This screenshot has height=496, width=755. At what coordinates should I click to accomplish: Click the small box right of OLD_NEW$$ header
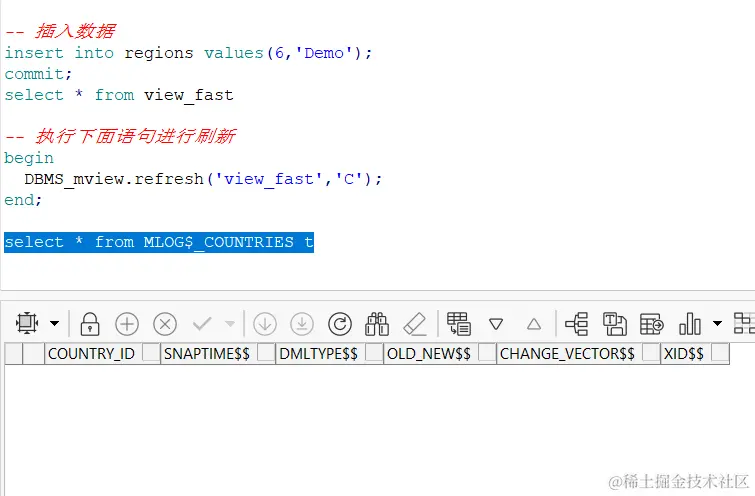coord(487,352)
